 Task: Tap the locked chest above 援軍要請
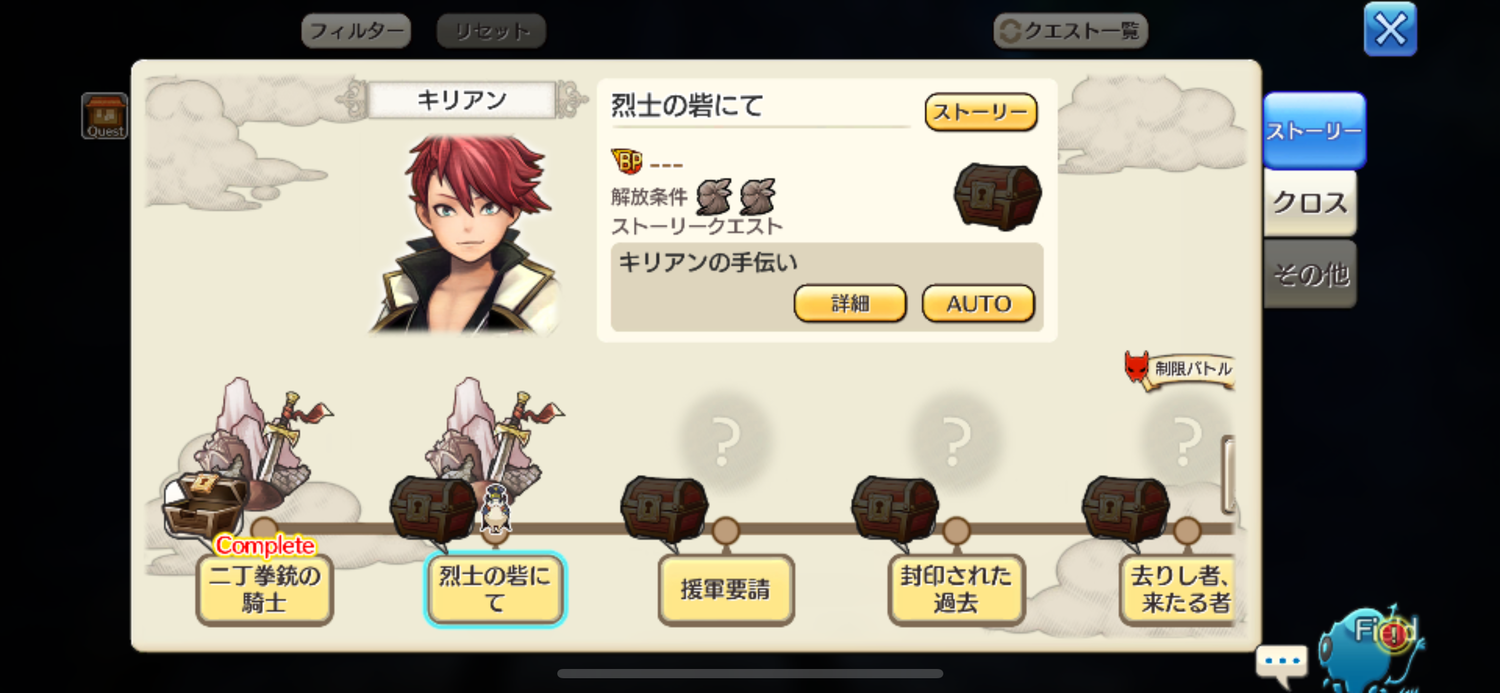pos(664,509)
